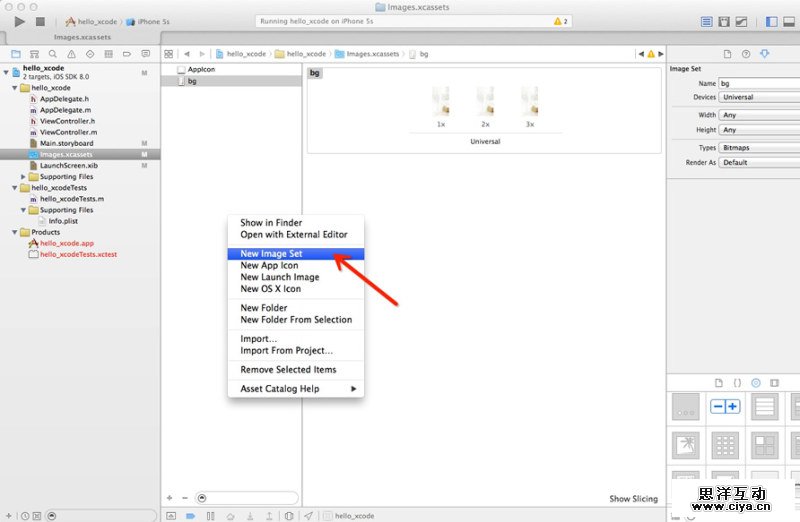Show the Quick Help inspector icon
This screenshot has height=522, width=800.
click(x=745, y=53)
